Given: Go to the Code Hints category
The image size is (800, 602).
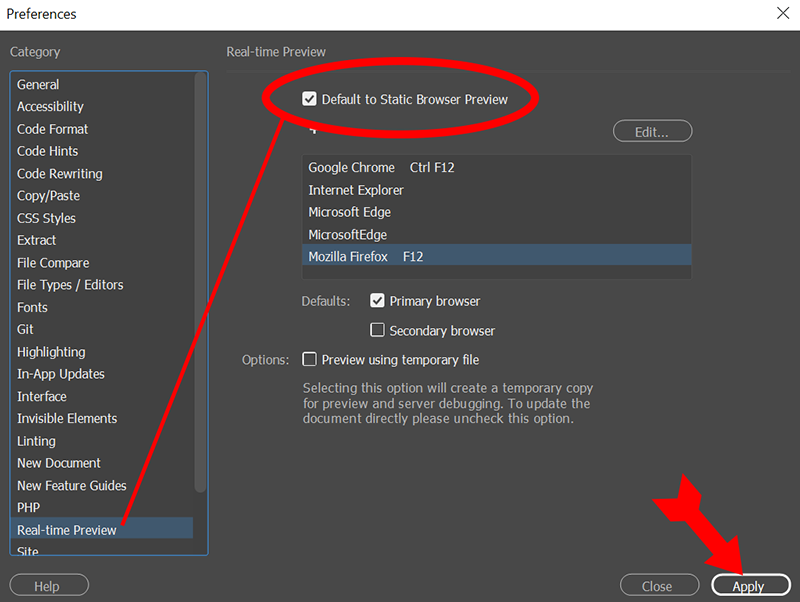Looking at the screenshot, I should pos(47,151).
